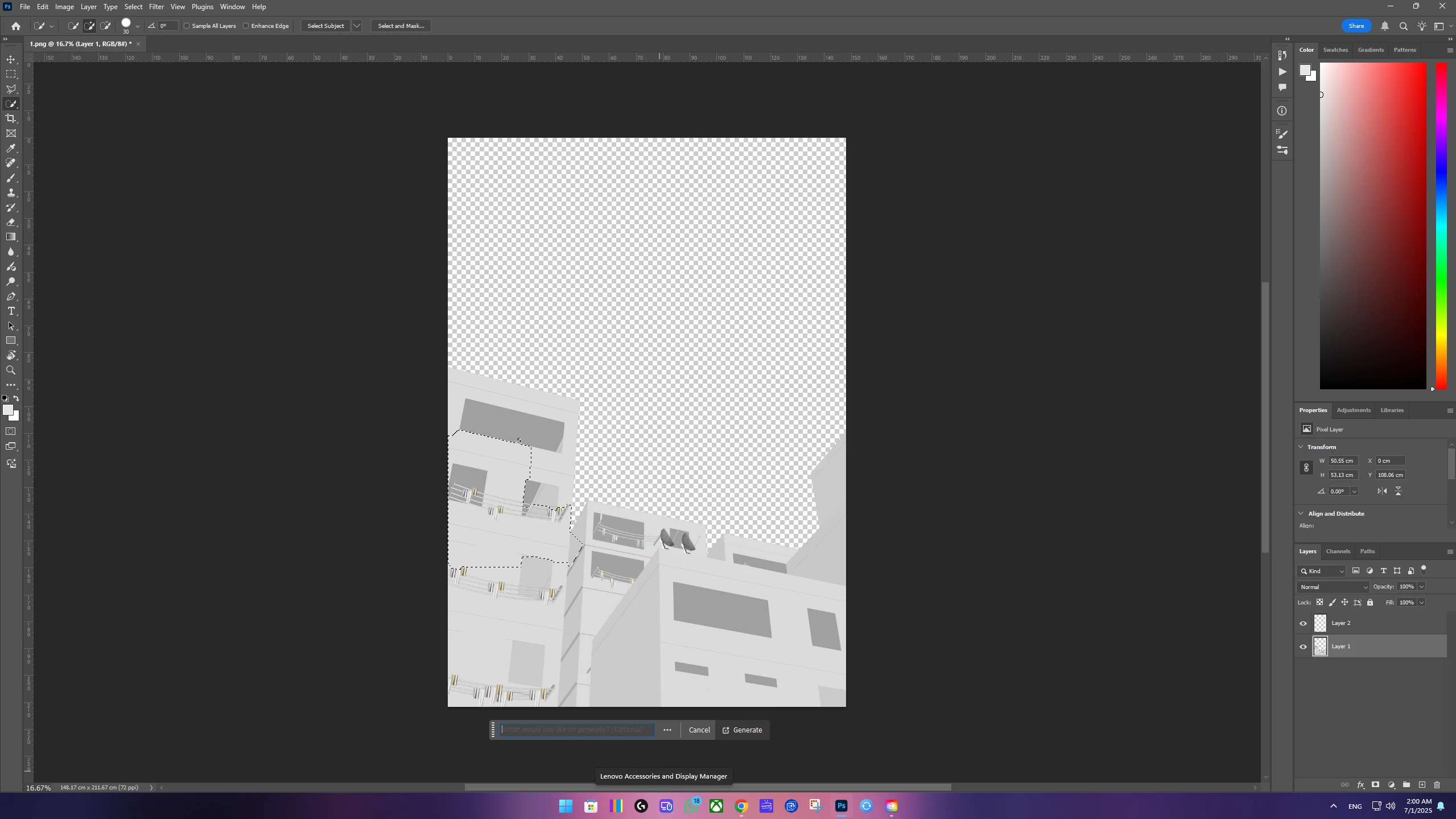Open the Normal blend mode dropdown
This screenshot has width=1456, height=819.
pyautogui.click(x=1333, y=587)
